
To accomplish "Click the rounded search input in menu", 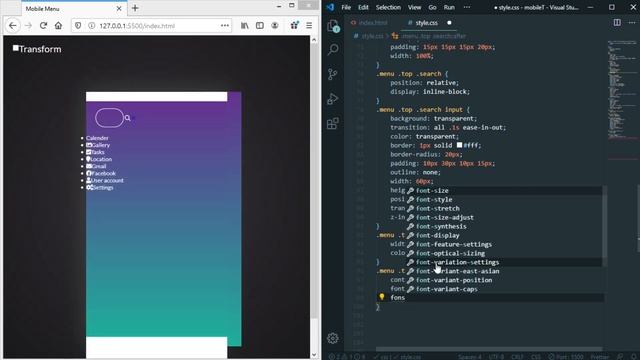I will (109, 118).
